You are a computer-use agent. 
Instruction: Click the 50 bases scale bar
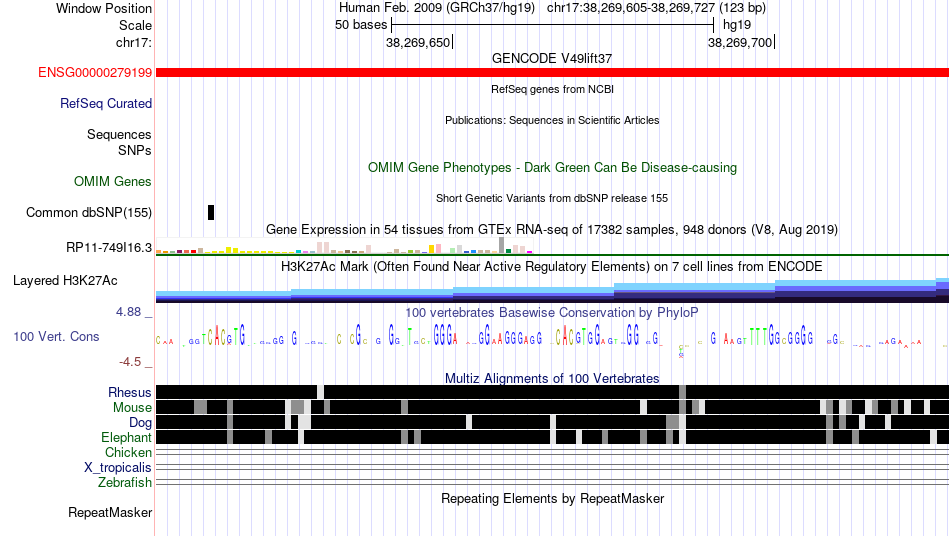(x=553, y=25)
